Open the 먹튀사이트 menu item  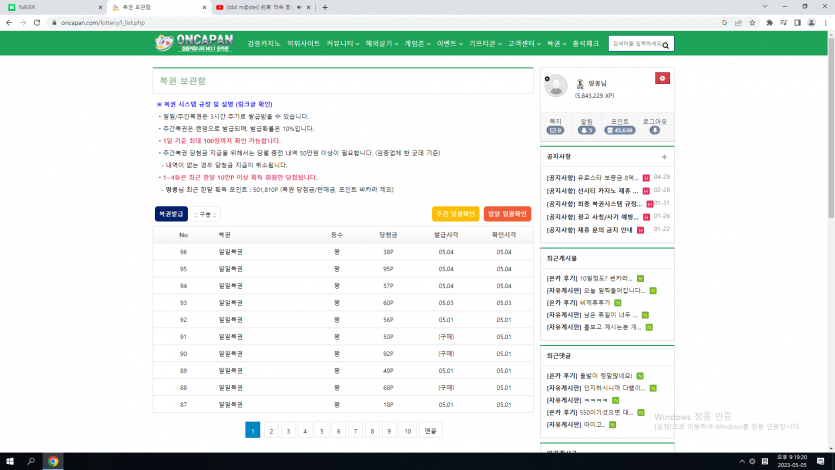[304, 44]
